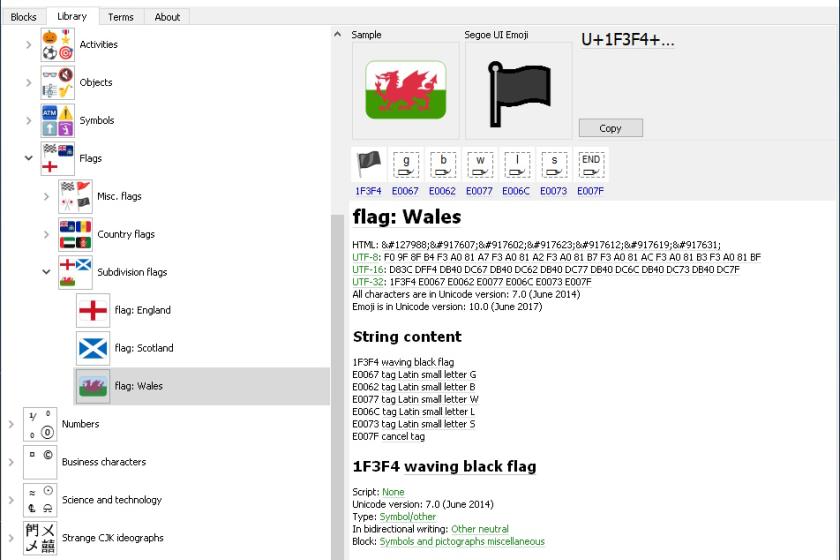Click the Country flags icon
Screen dimensions: 840x560
coord(75,235)
